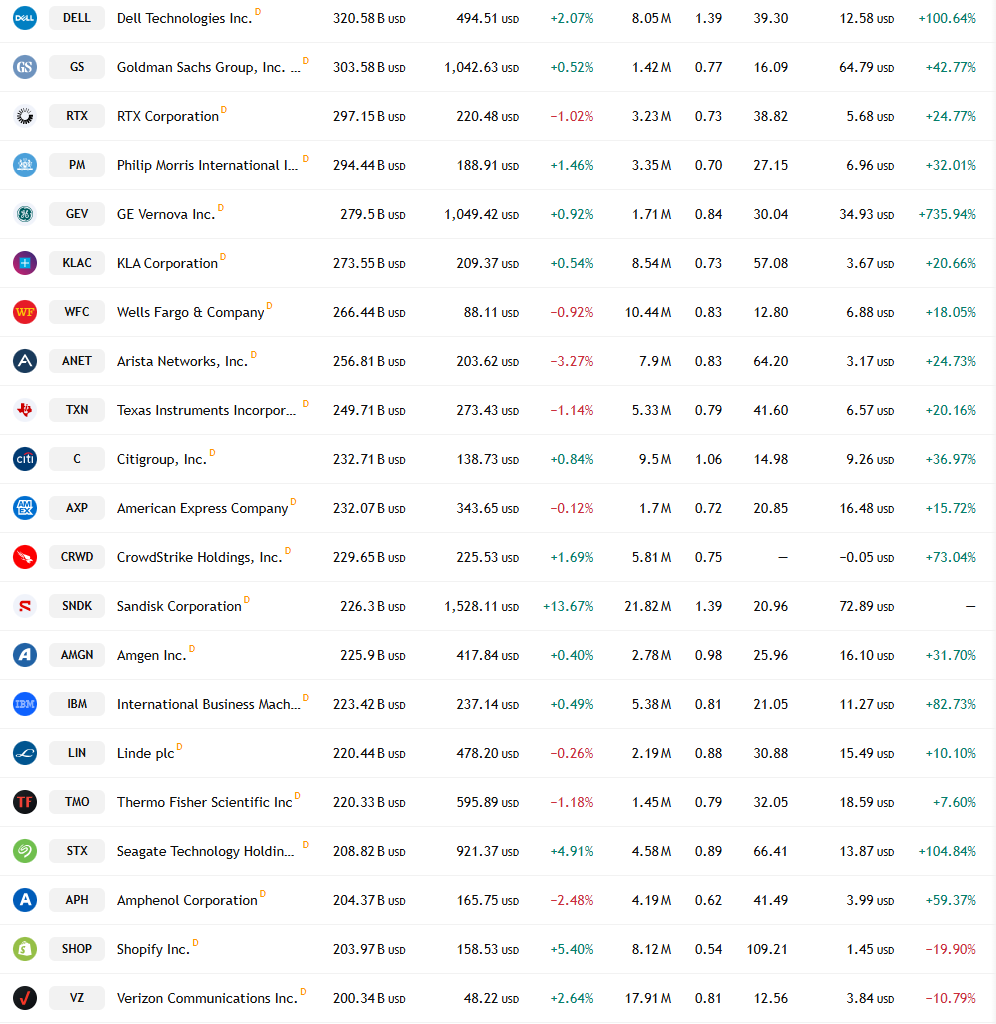The width and height of the screenshot is (996, 1024).
Task: Click the Arista Networks logo icon
Action: tap(25, 361)
